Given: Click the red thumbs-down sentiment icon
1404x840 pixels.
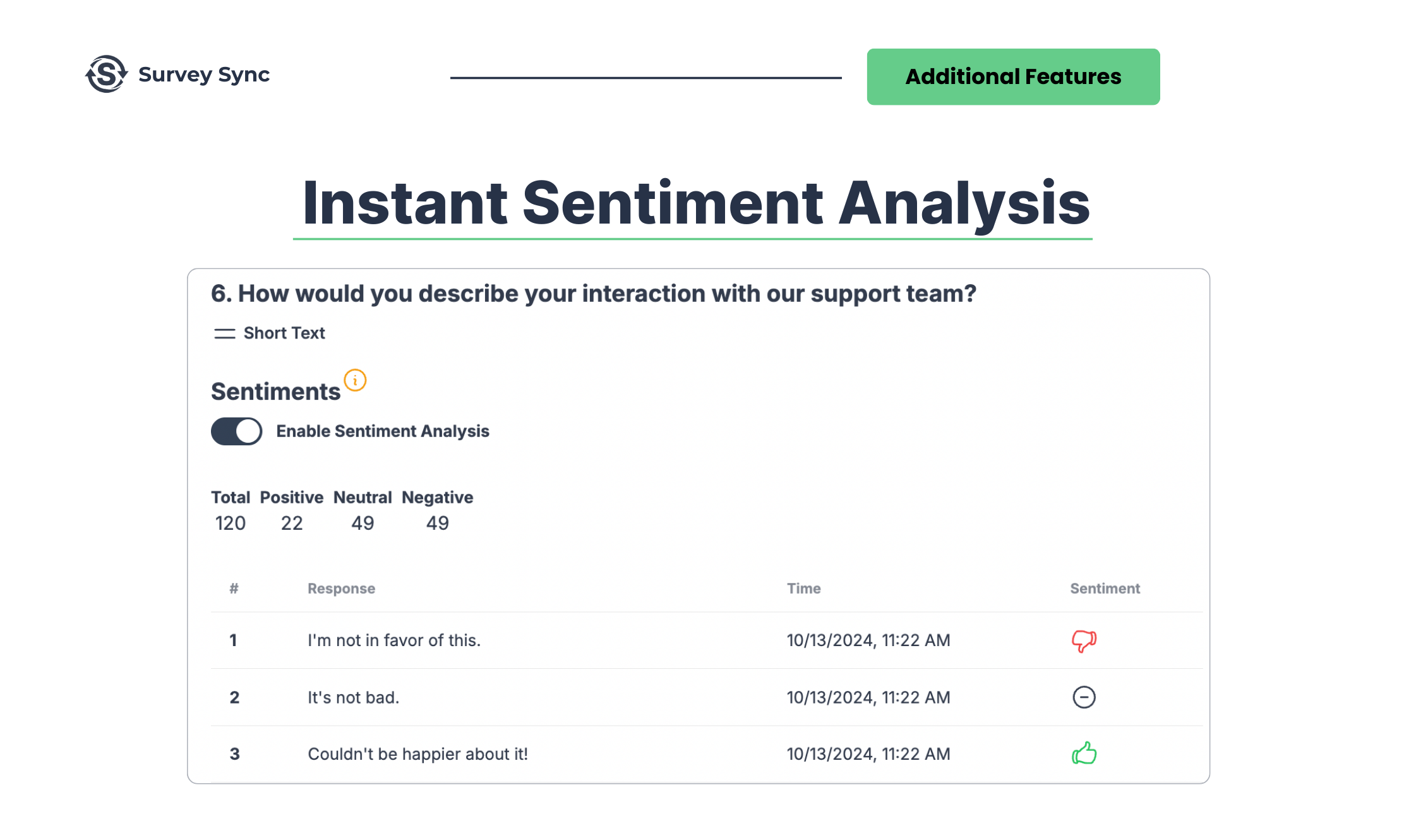Looking at the screenshot, I should click(x=1084, y=640).
